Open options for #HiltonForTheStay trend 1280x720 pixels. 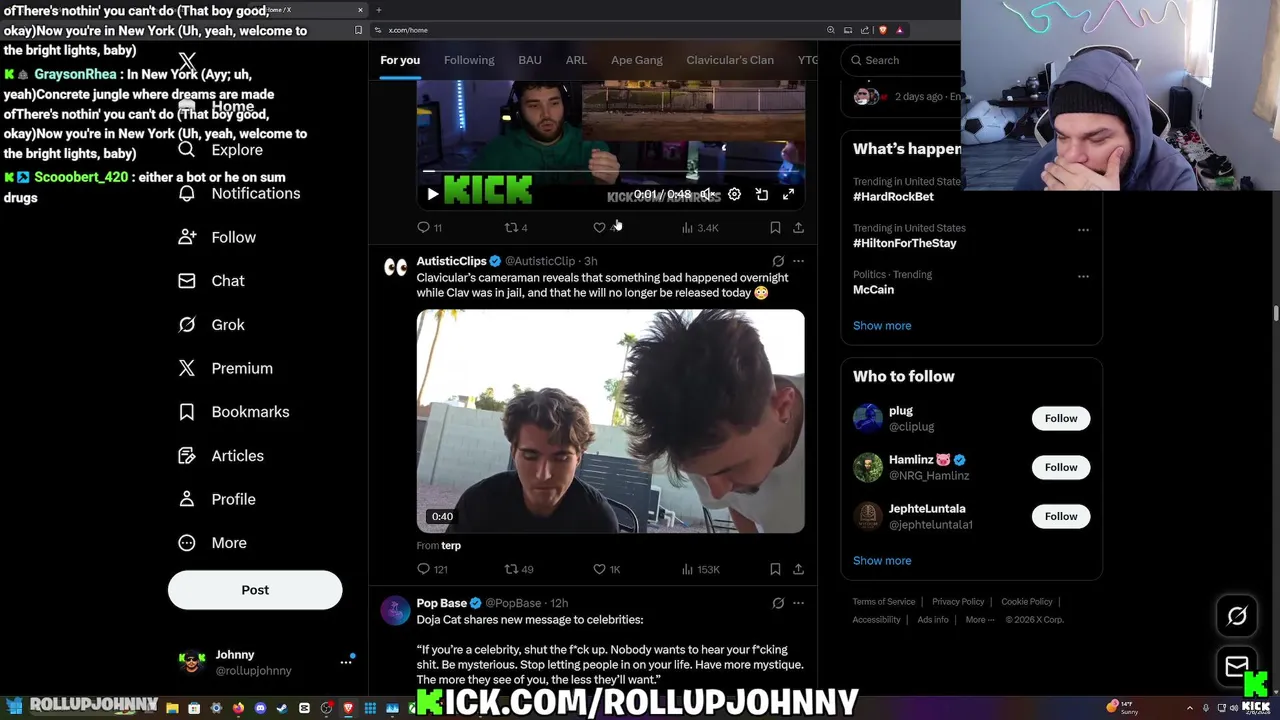[x=1083, y=230]
